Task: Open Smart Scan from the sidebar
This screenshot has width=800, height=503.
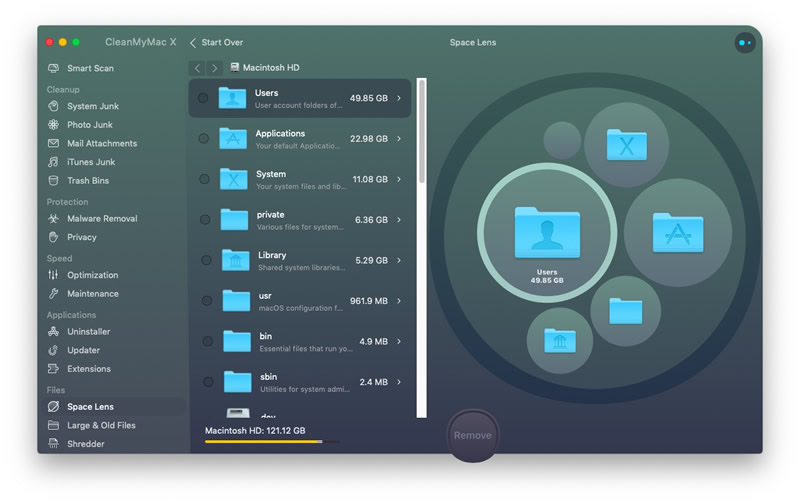Action: pos(81,68)
